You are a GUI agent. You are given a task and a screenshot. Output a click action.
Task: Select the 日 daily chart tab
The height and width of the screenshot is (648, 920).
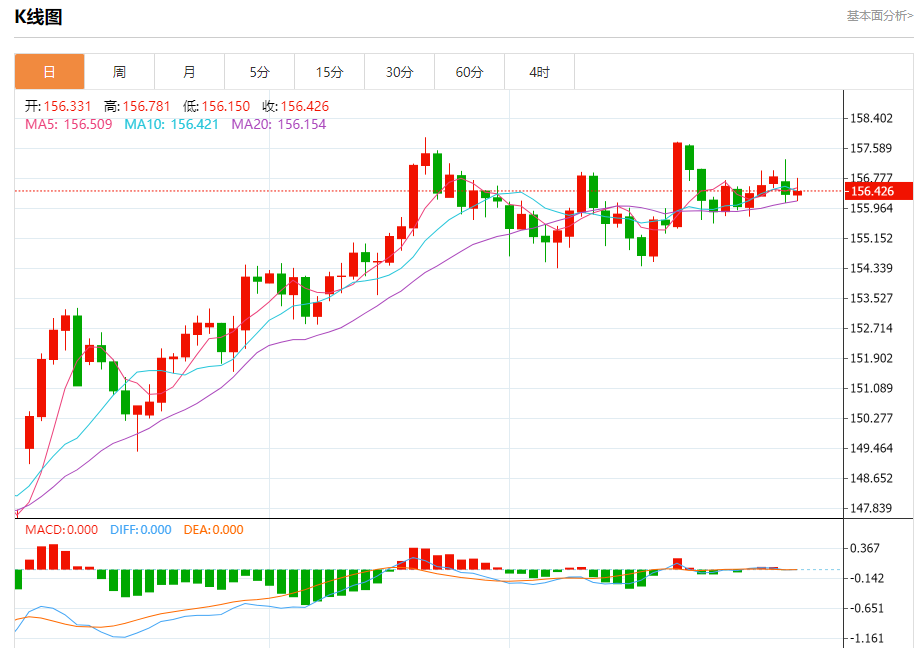[50, 72]
